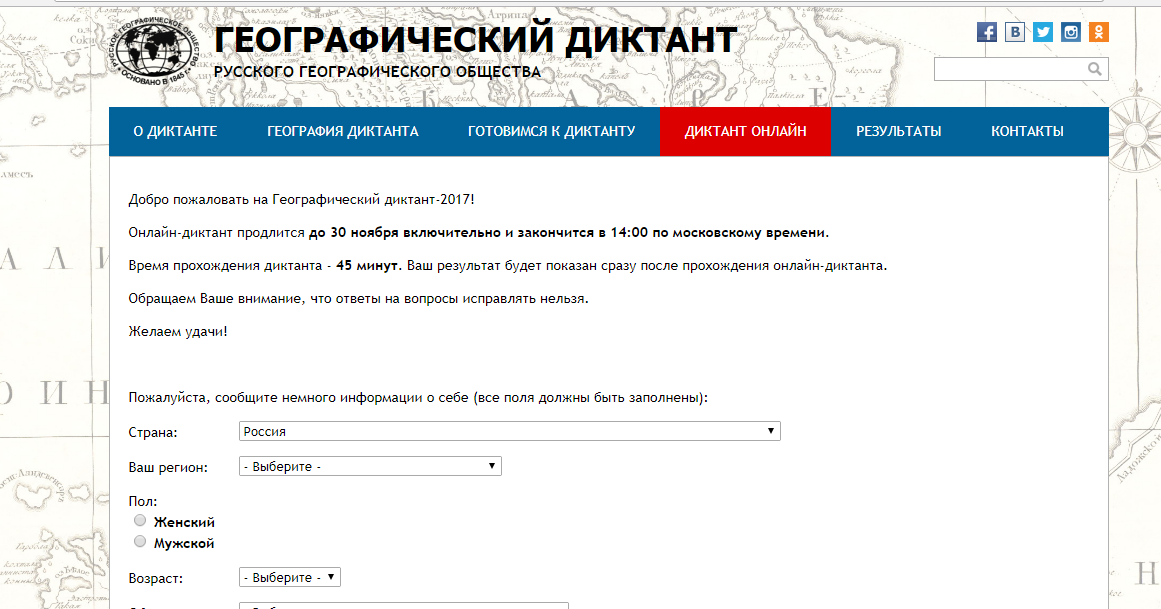The image size is (1161, 609).
Task: Click the bold '45 минут' text
Action: coord(368,265)
